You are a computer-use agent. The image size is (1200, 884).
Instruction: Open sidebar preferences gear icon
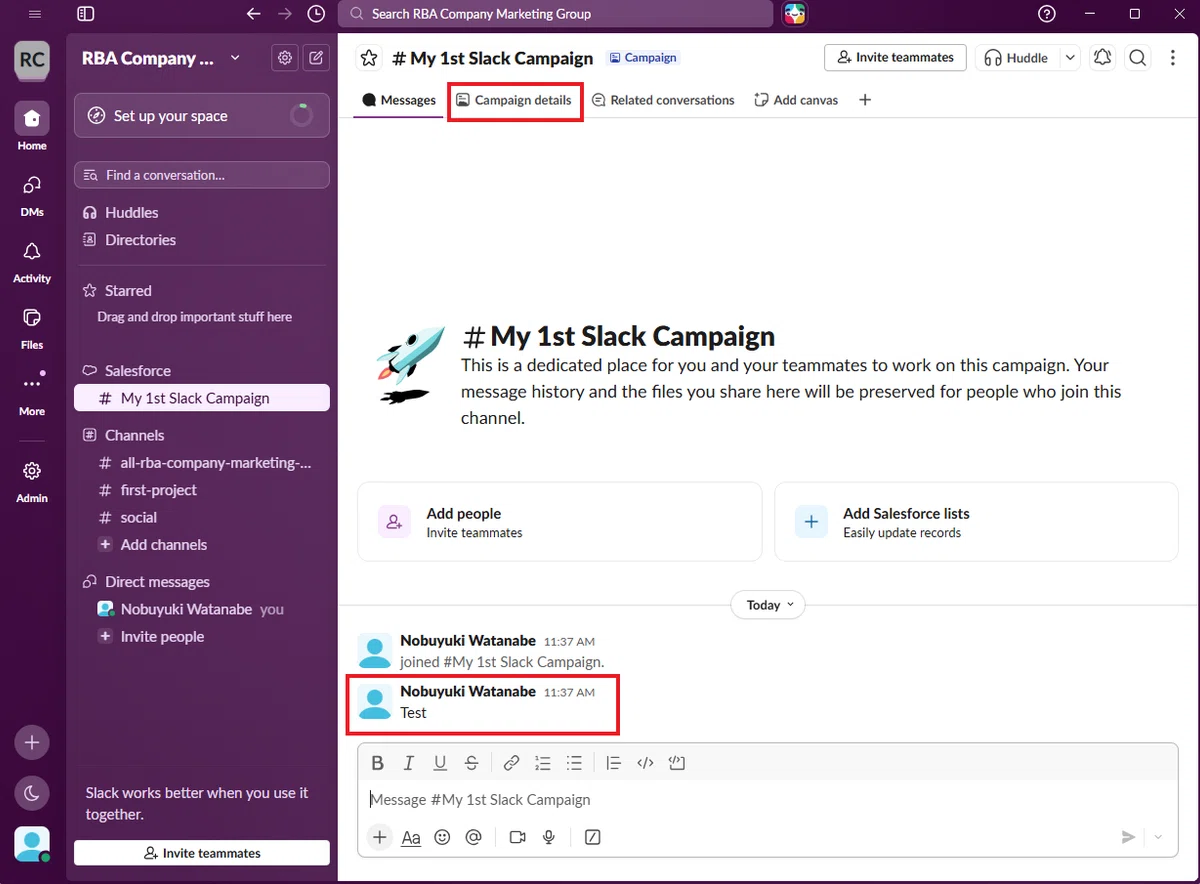point(285,58)
